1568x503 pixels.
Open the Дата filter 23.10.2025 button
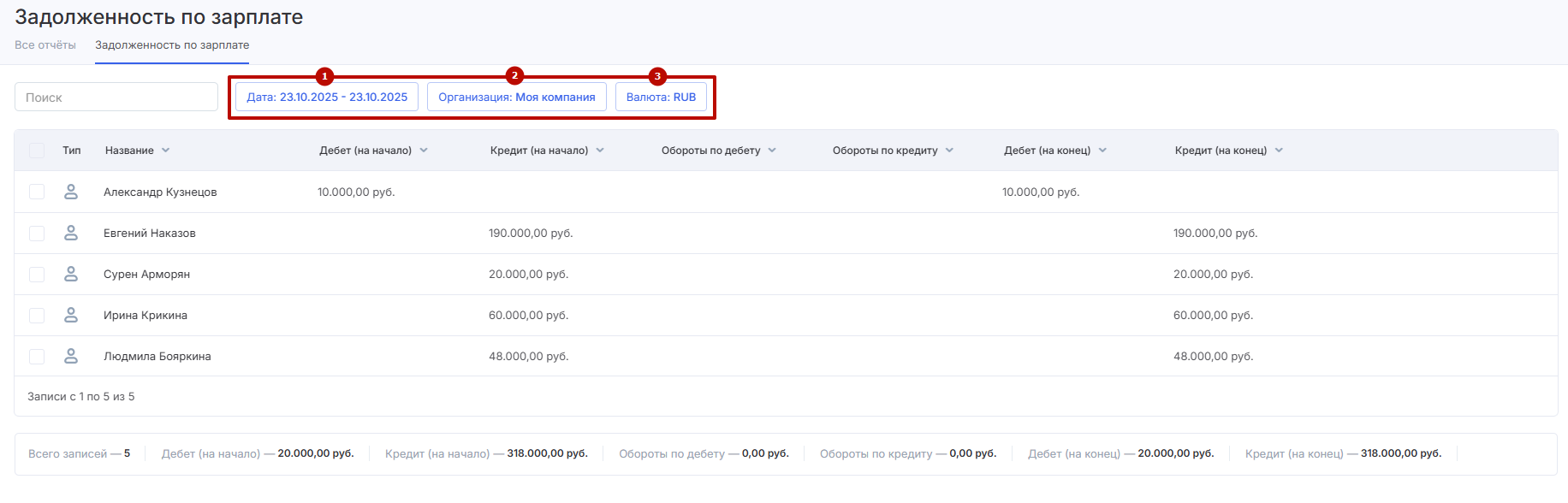(x=327, y=97)
